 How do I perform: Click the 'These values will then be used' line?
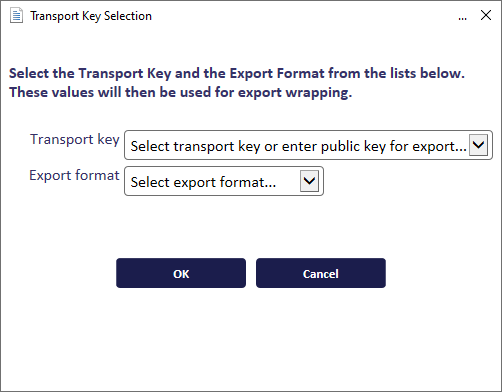click(x=180, y=92)
